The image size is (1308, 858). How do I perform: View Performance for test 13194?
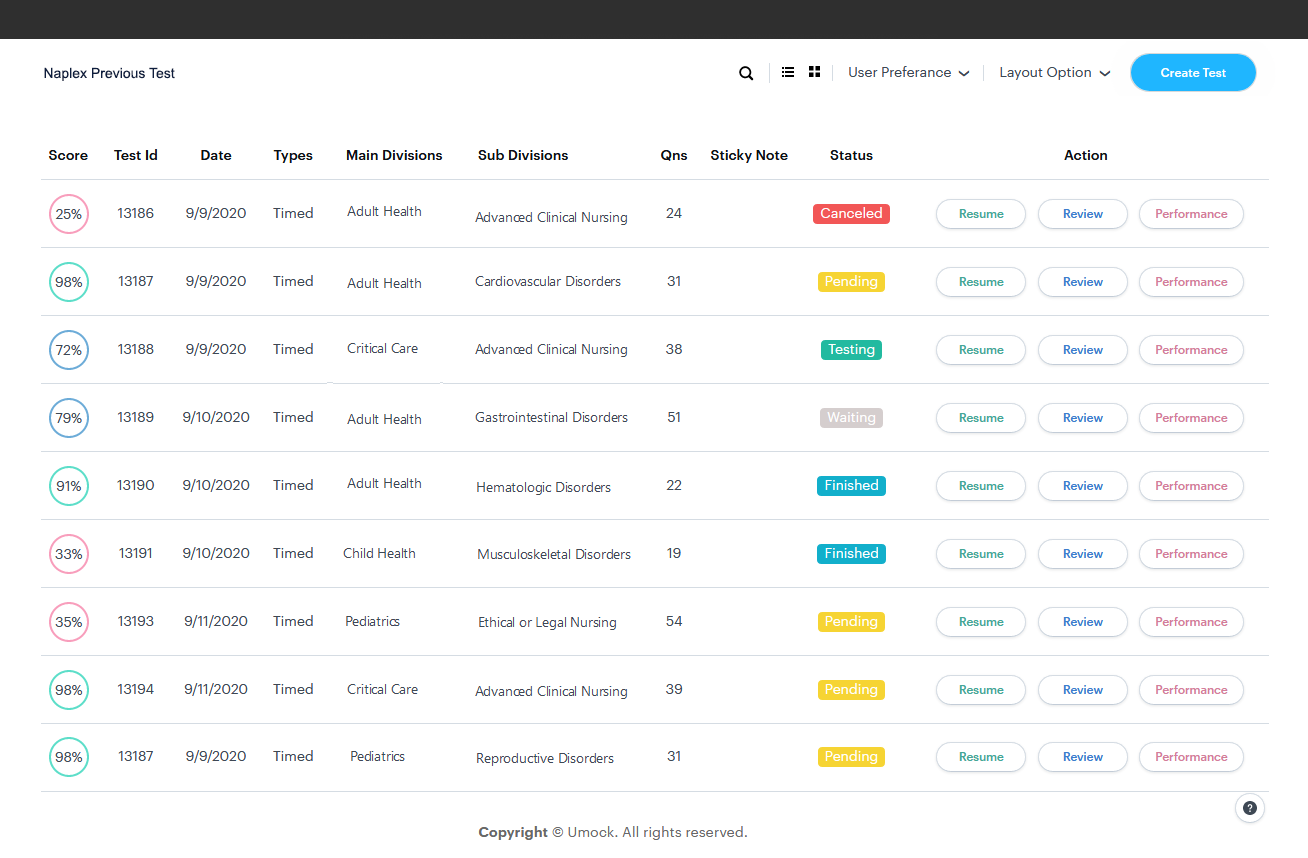click(1191, 690)
